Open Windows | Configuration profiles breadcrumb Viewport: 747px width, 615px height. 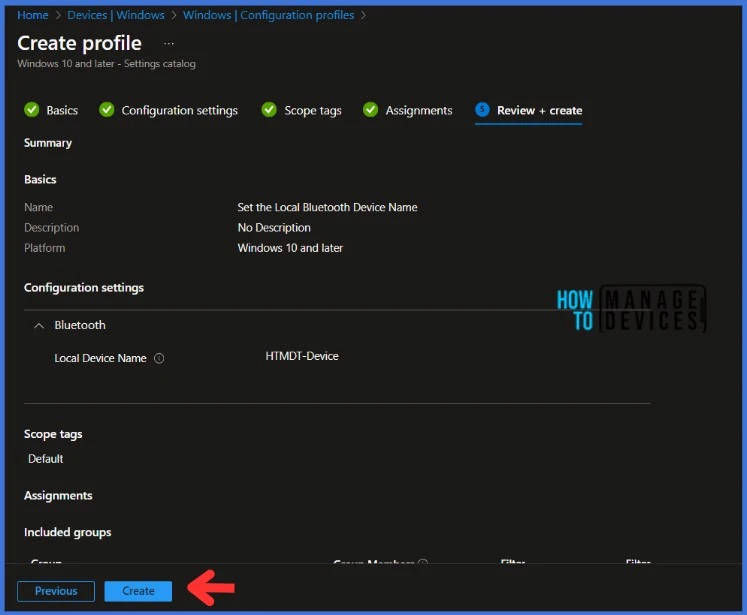pyautogui.click(x=269, y=15)
